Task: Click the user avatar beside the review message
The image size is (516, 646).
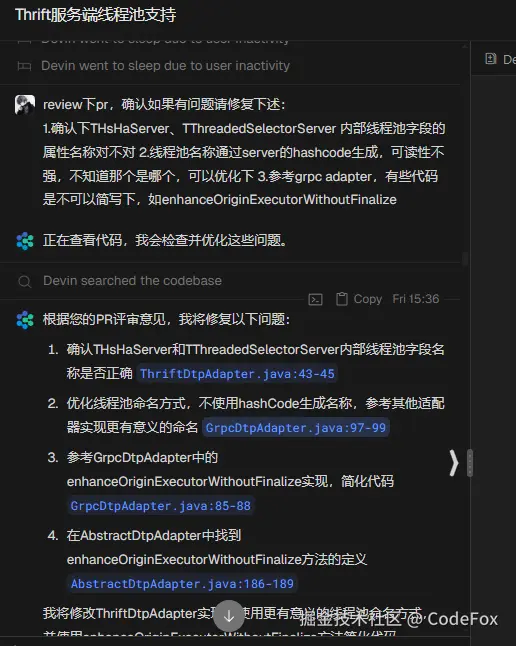Action: click(25, 105)
